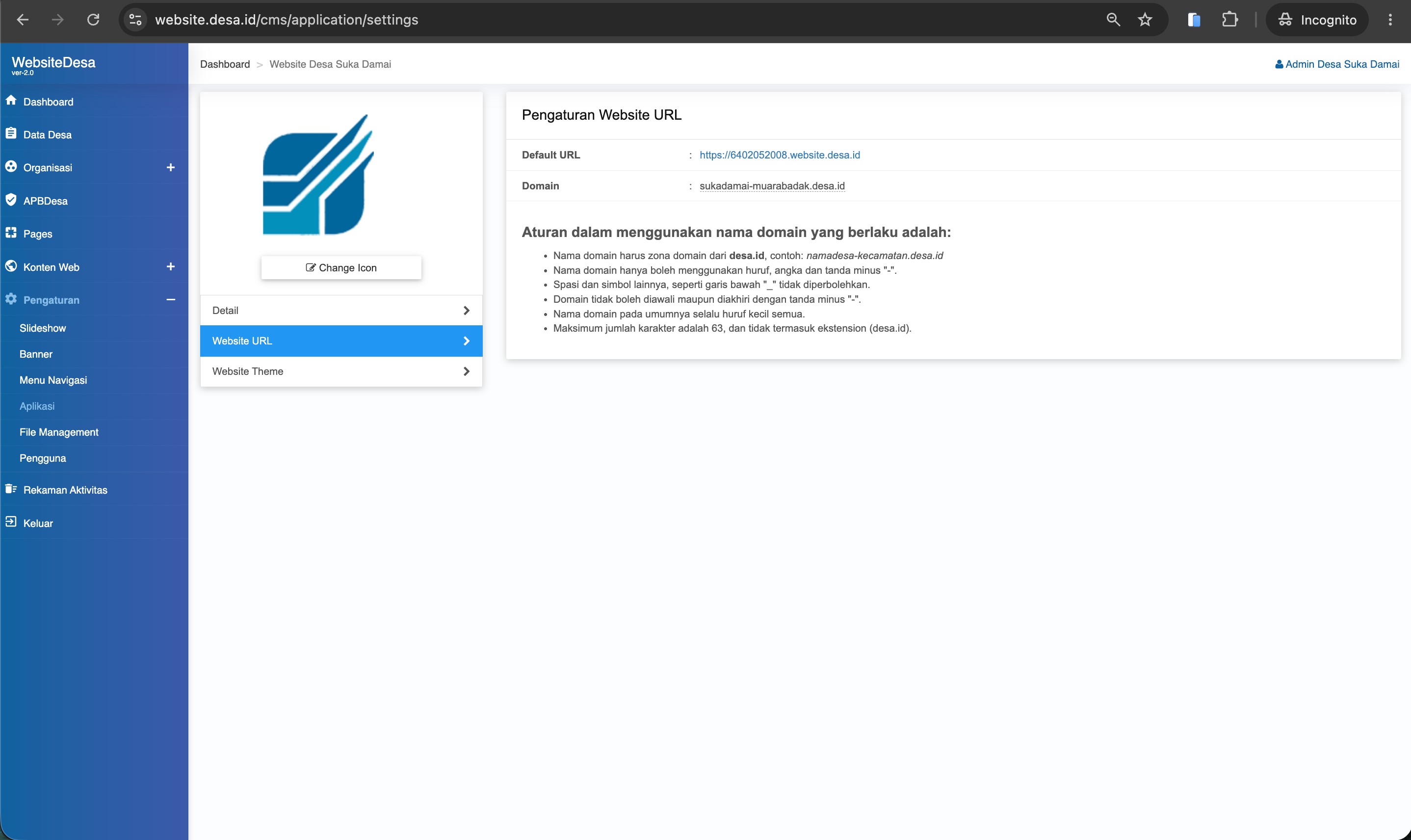Open Menu Navigasi settings
Image resolution: width=1411 pixels, height=840 pixels.
(x=53, y=380)
